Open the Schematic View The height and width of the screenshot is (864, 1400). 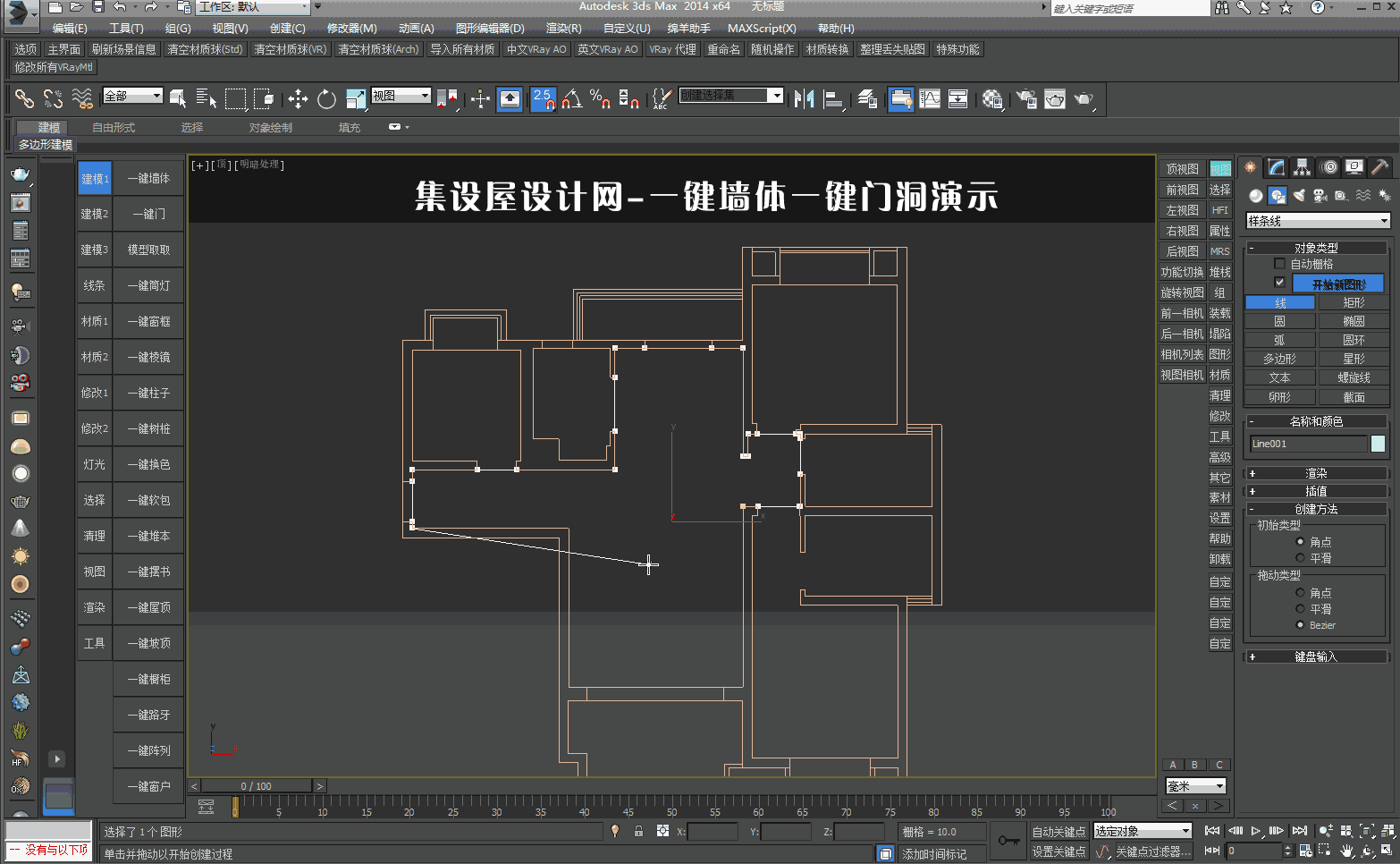point(958,98)
